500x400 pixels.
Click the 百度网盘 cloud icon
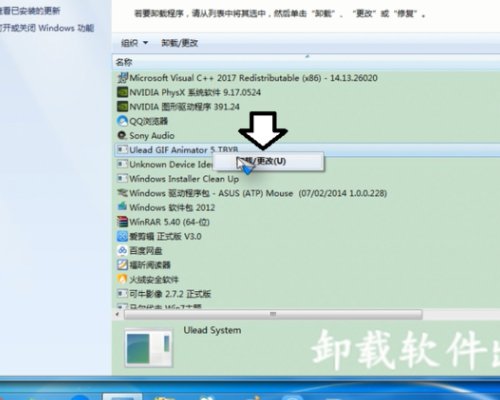(122, 250)
